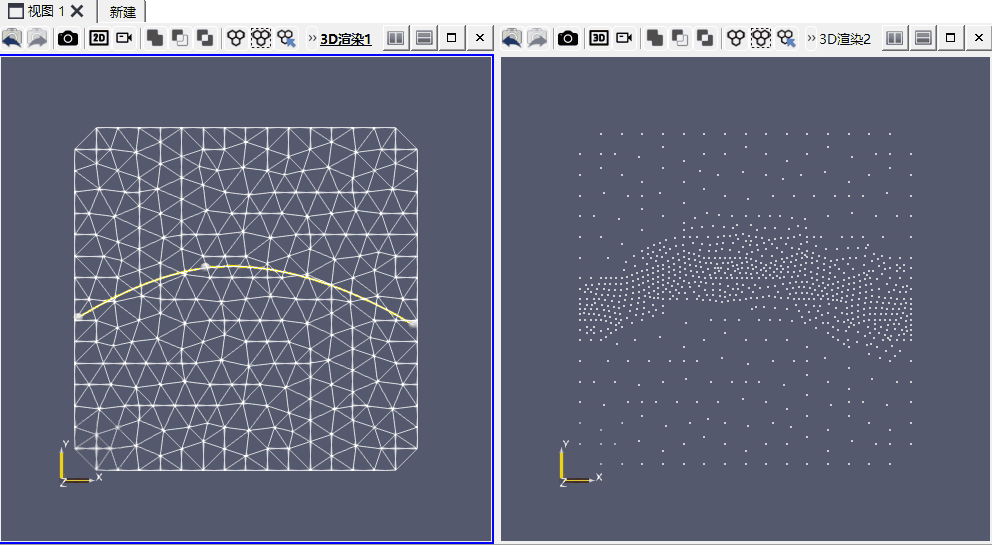Split the 3D渲染2 view vertically
This screenshot has height=545, width=992.
click(924, 38)
